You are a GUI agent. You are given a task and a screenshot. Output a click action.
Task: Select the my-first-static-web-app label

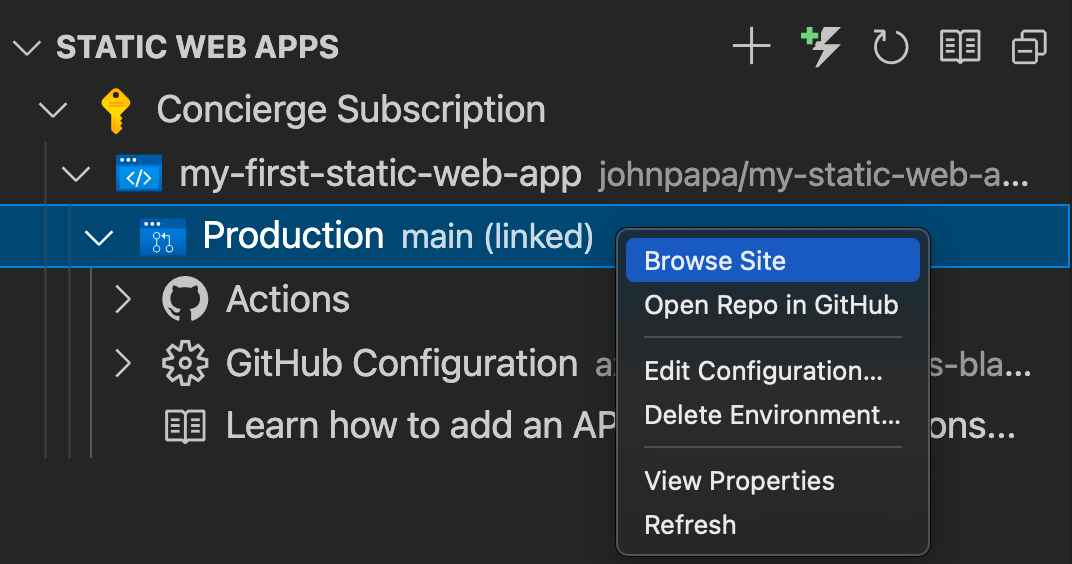(380, 174)
